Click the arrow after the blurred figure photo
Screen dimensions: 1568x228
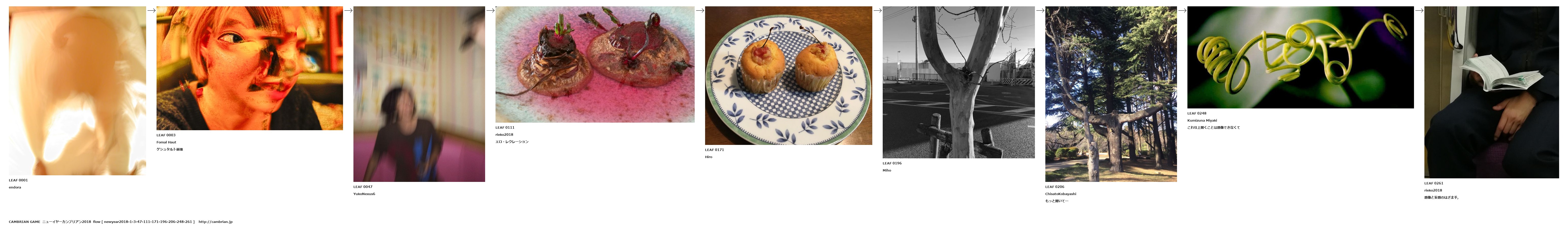(490, 10)
